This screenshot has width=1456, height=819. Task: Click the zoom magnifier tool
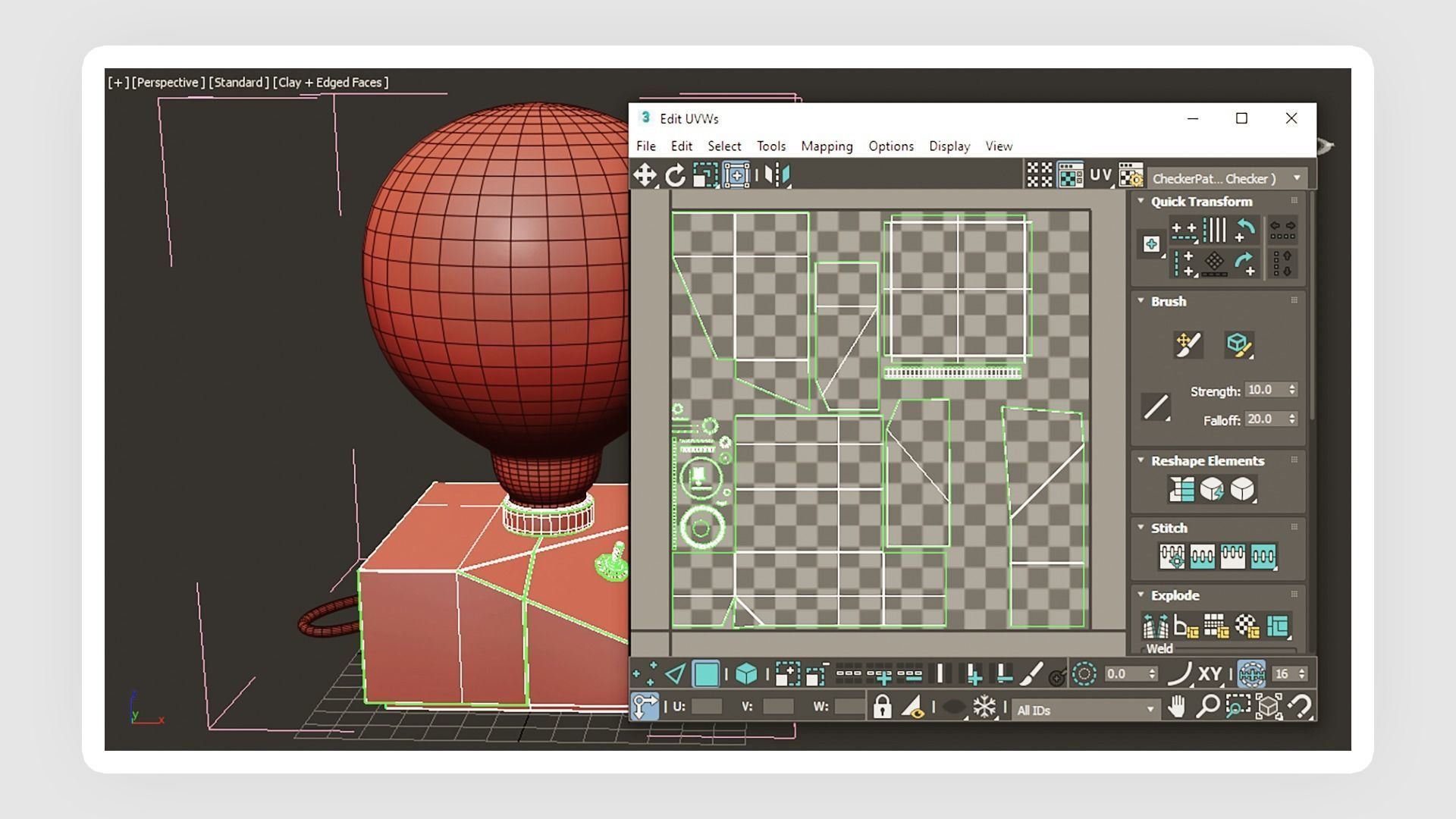(1207, 708)
